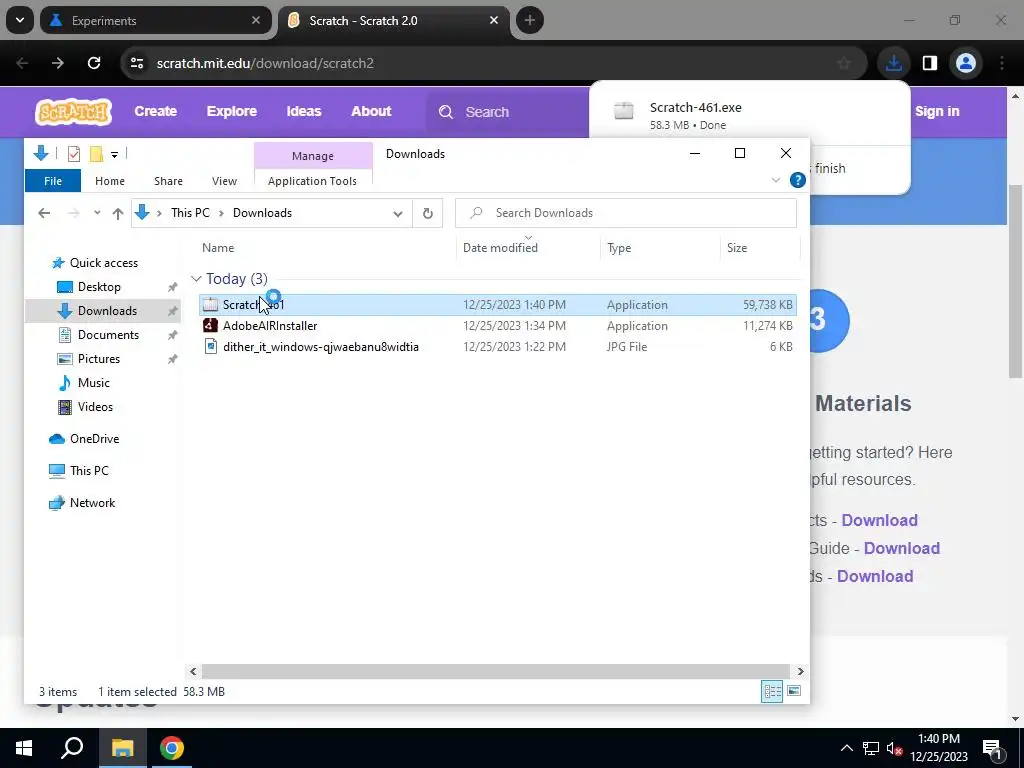Image resolution: width=1024 pixels, height=768 pixels.
Task: Open the View ribbon tab
Action: (x=224, y=181)
